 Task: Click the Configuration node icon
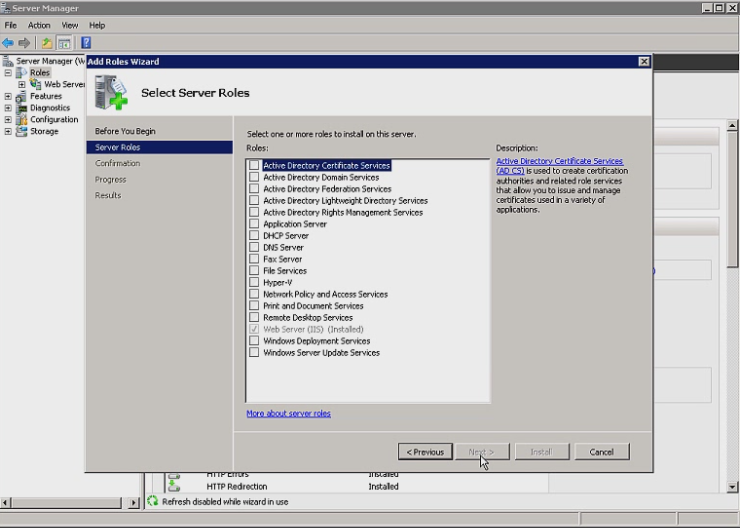pos(21,120)
